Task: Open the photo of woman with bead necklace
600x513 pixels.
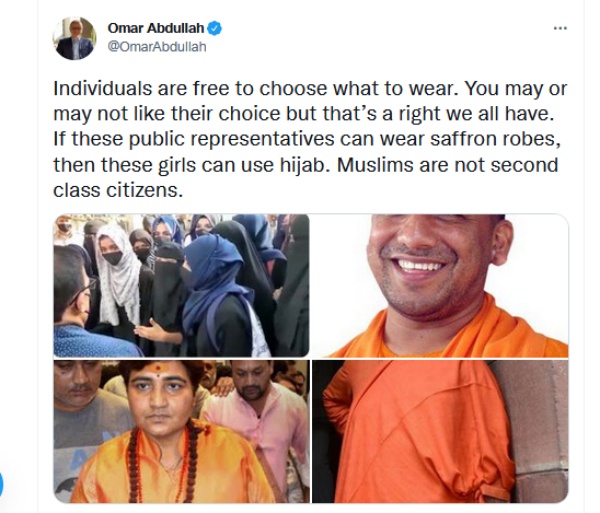Action: (x=181, y=431)
